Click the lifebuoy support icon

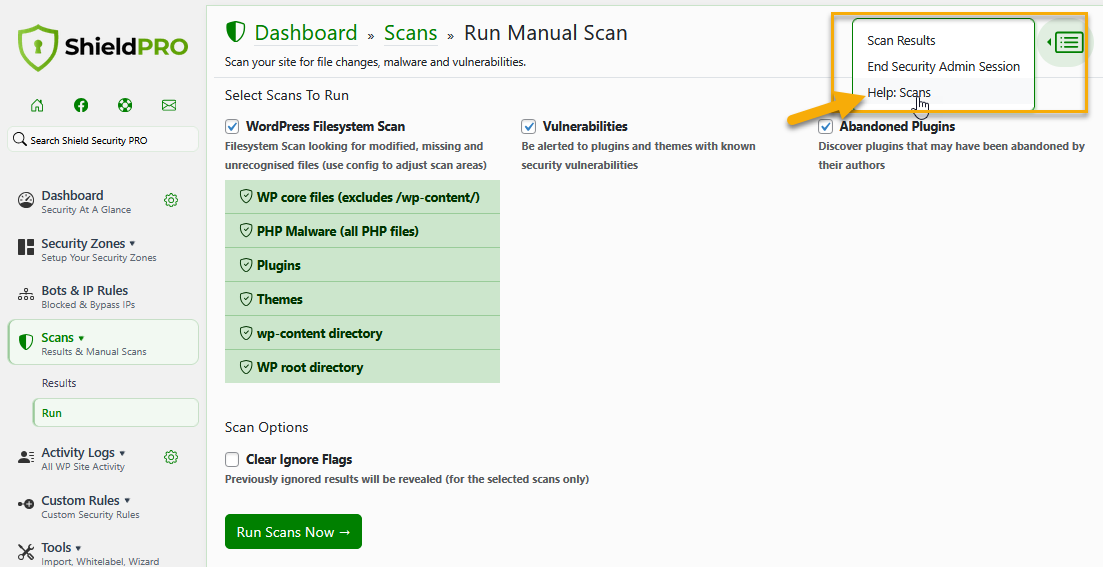click(x=125, y=106)
